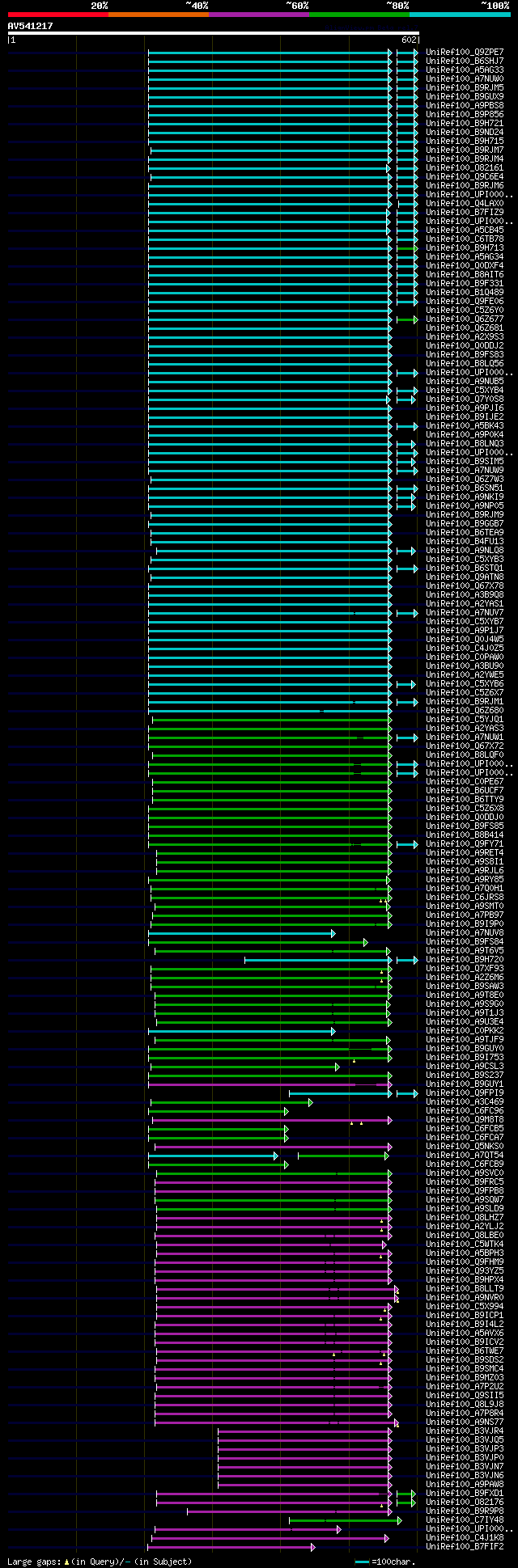Open hit UniRef100_B9GUX9
This screenshot has width=518, height=1568.
(465, 96)
